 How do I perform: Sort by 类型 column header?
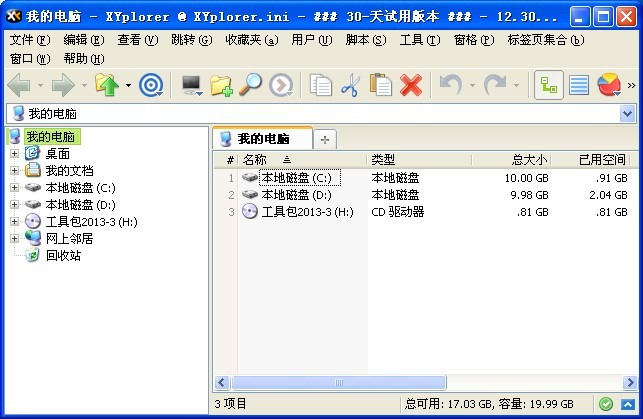click(419, 159)
